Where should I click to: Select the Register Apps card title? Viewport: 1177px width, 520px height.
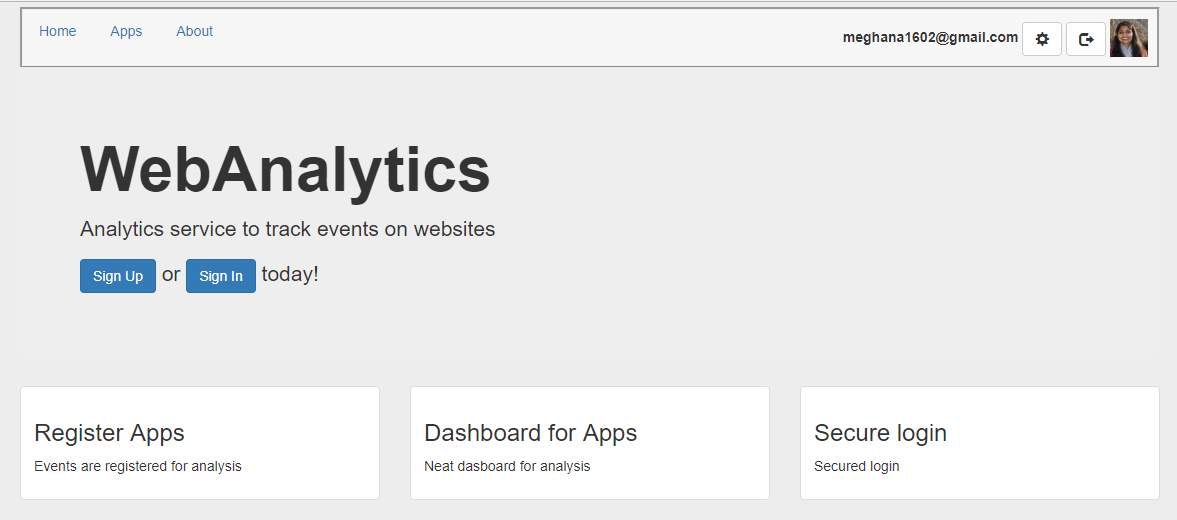[x=109, y=433]
